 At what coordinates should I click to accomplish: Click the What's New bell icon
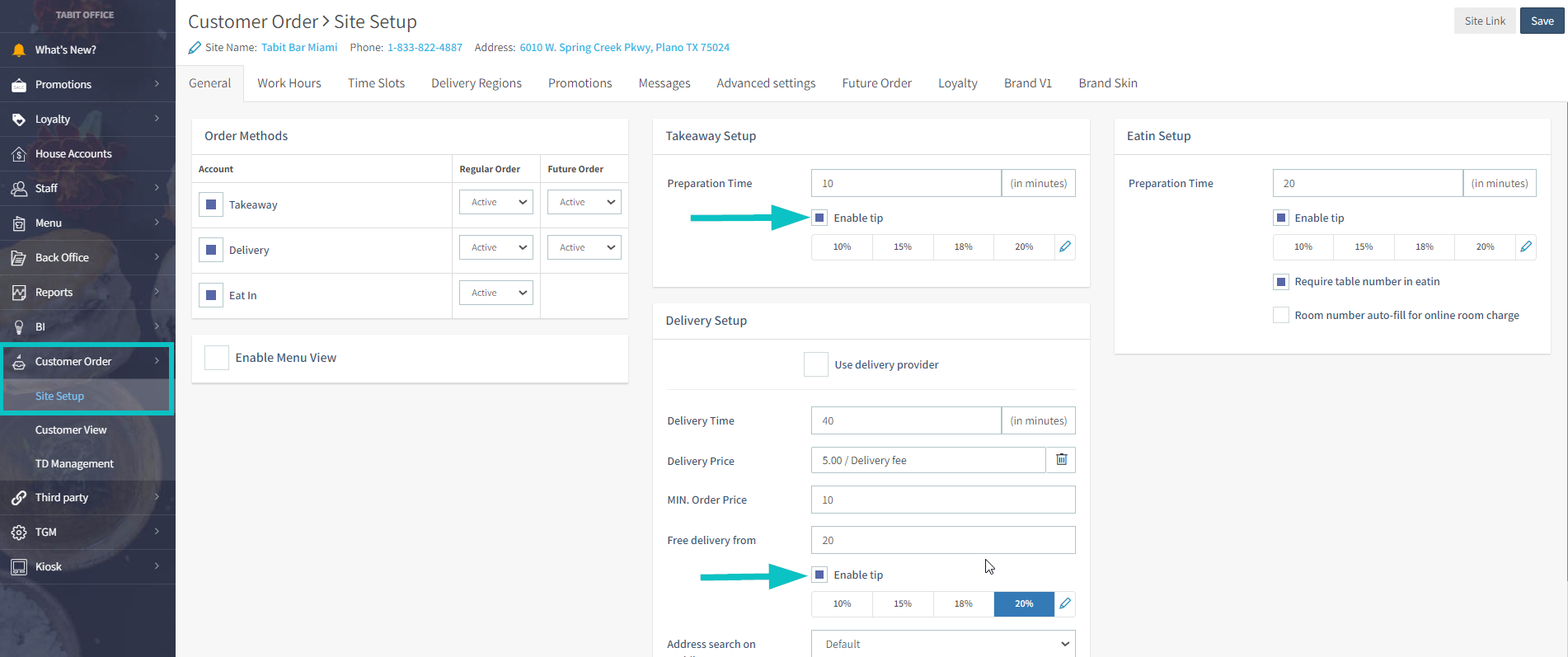point(19,50)
